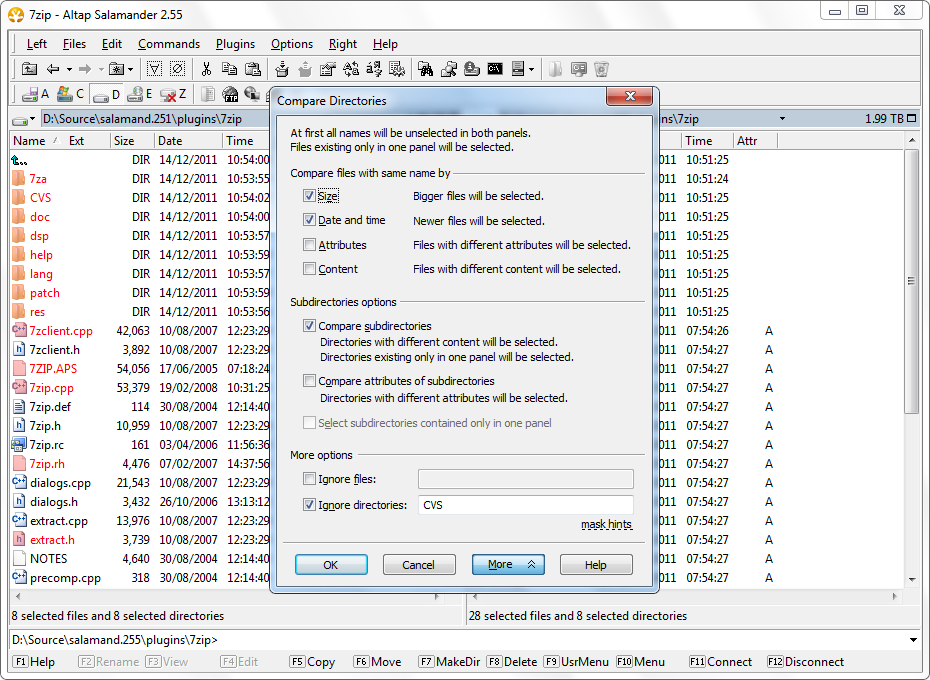The image size is (930, 680).
Task: Open the Back history dropdown arrow
Action: click(x=69, y=69)
